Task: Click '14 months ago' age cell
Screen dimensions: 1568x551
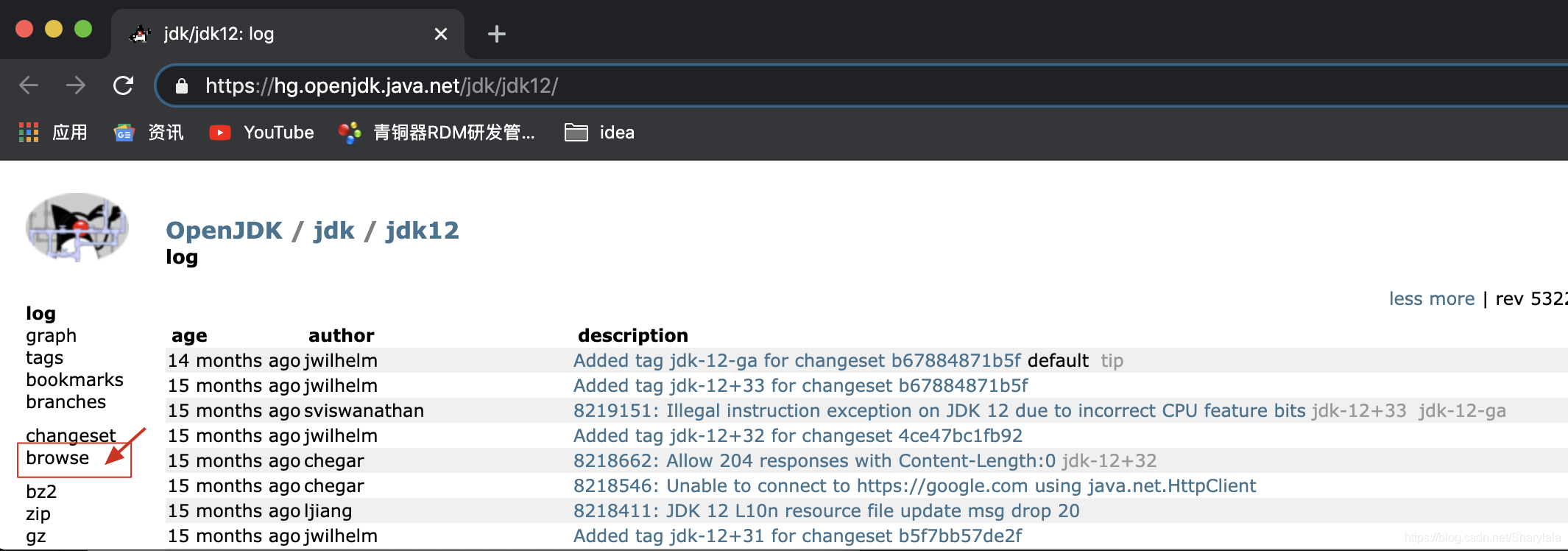Action: 234,361
